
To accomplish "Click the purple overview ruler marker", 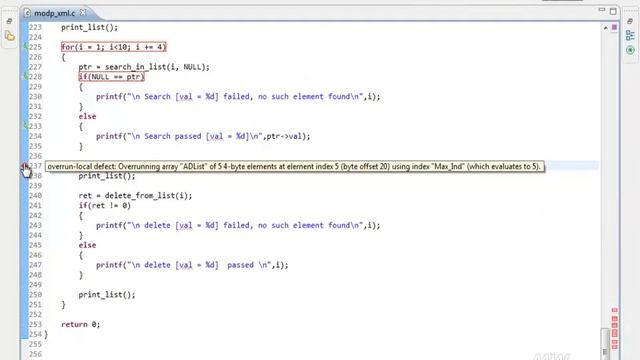I will 614,27.
